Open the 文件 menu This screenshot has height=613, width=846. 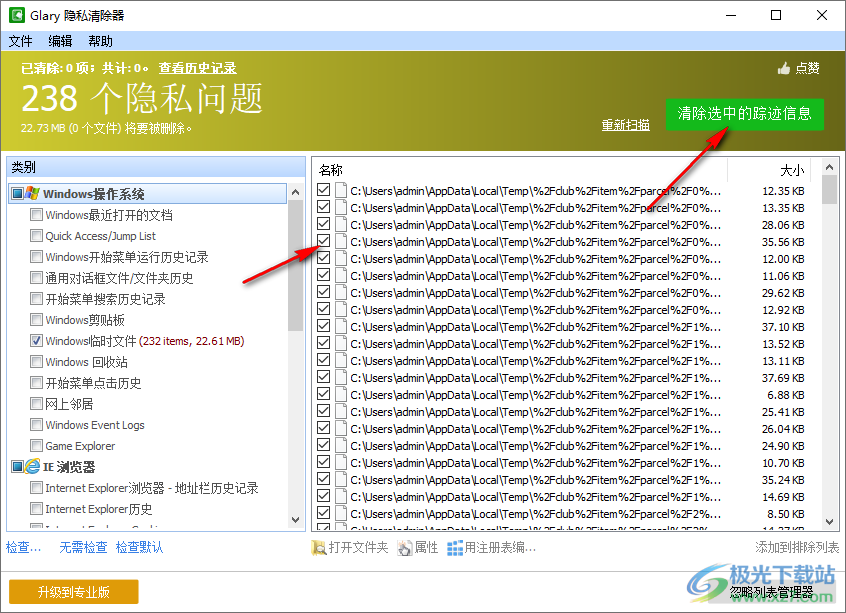click(x=21, y=41)
